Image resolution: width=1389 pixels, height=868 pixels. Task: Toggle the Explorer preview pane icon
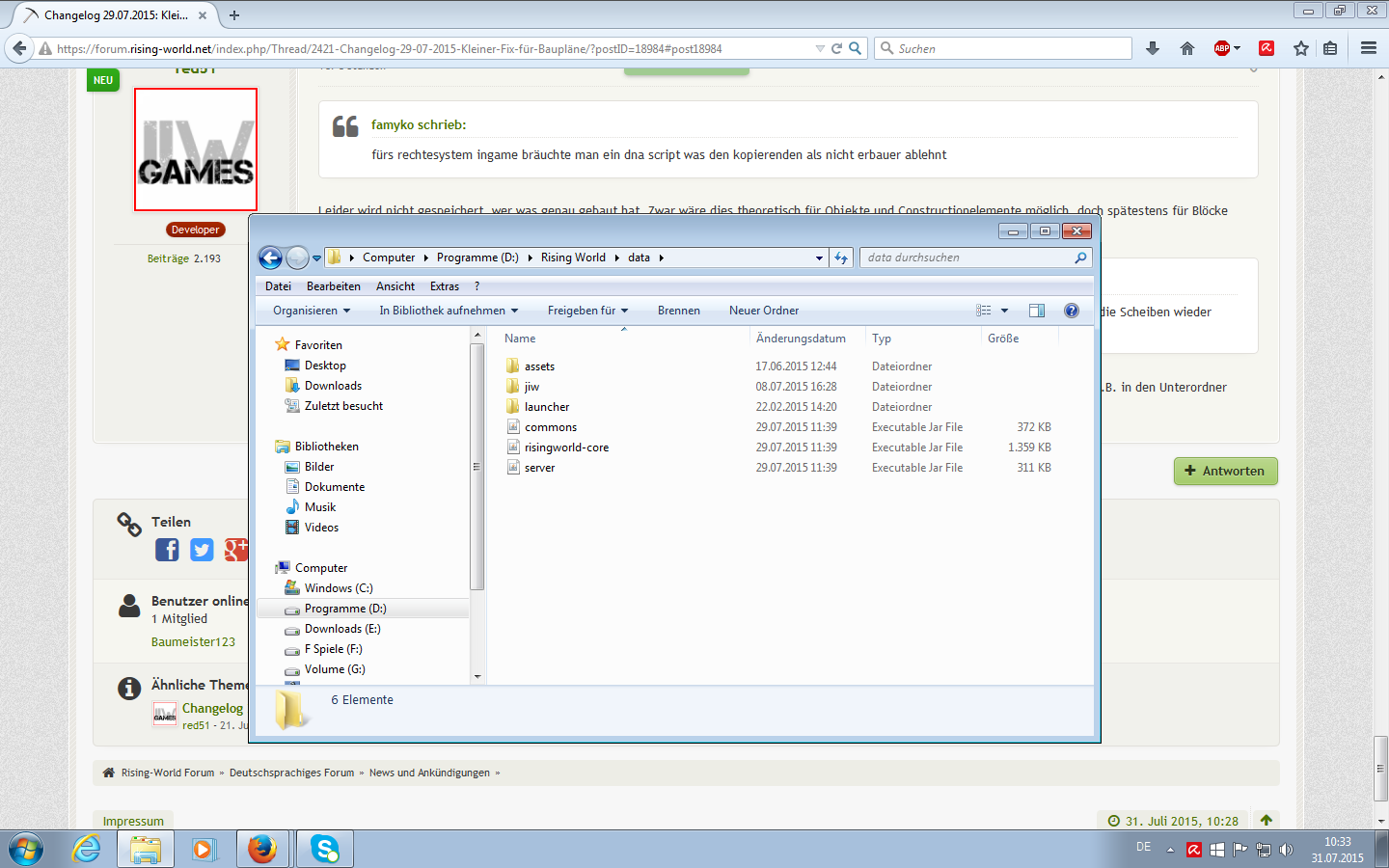(x=1037, y=311)
